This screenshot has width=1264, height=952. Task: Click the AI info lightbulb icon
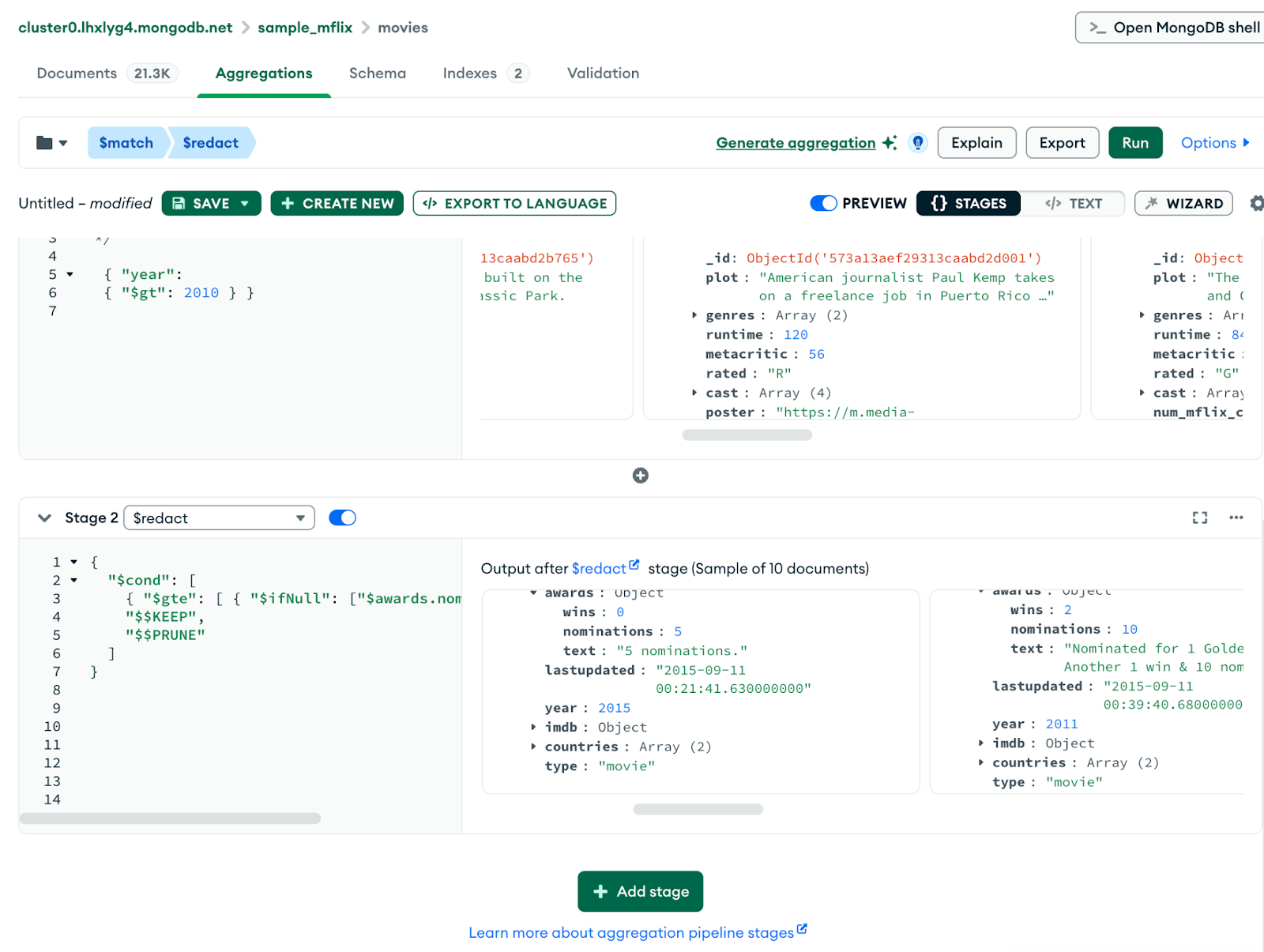coord(917,143)
